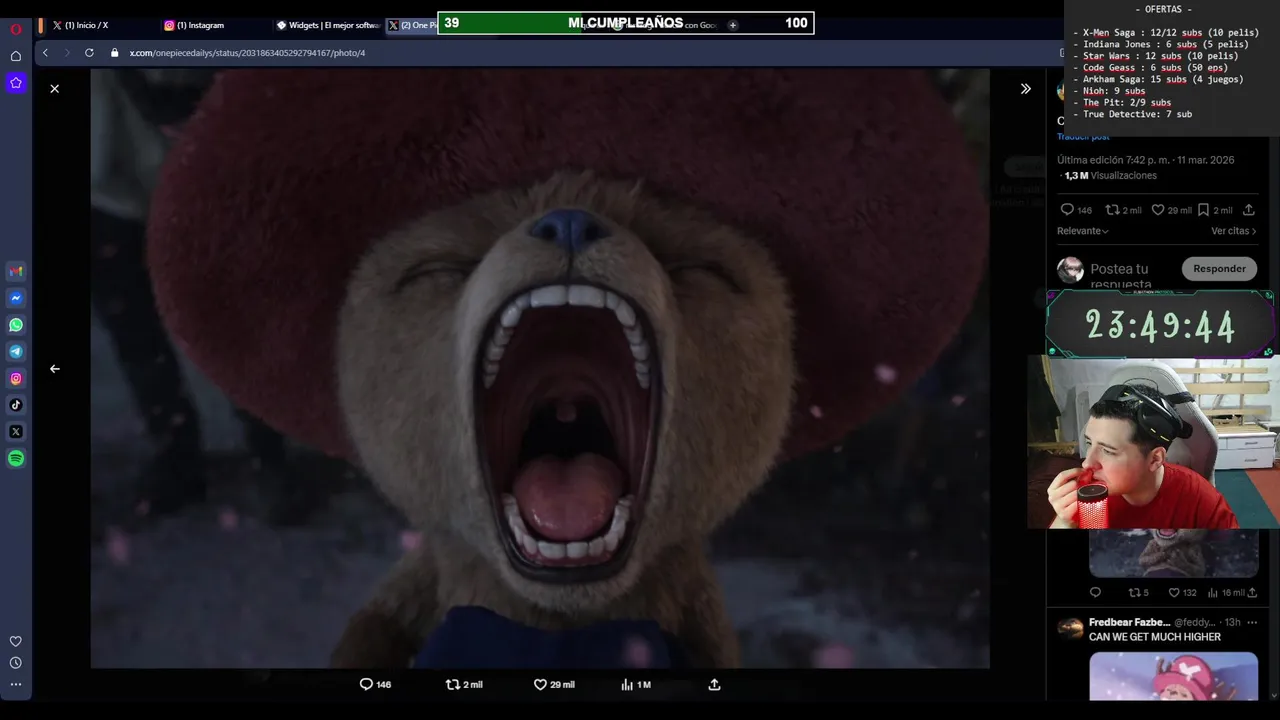Switch to Widgets tab
Screen dimensions: 1280x720
click(327, 25)
